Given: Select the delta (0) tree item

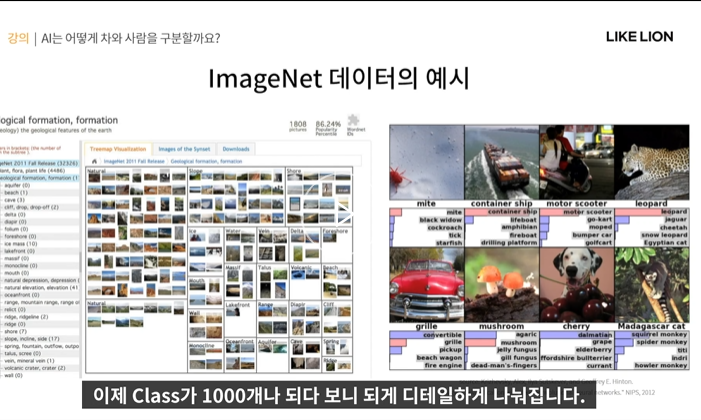Looking at the screenshot, I should click(15, 214).
